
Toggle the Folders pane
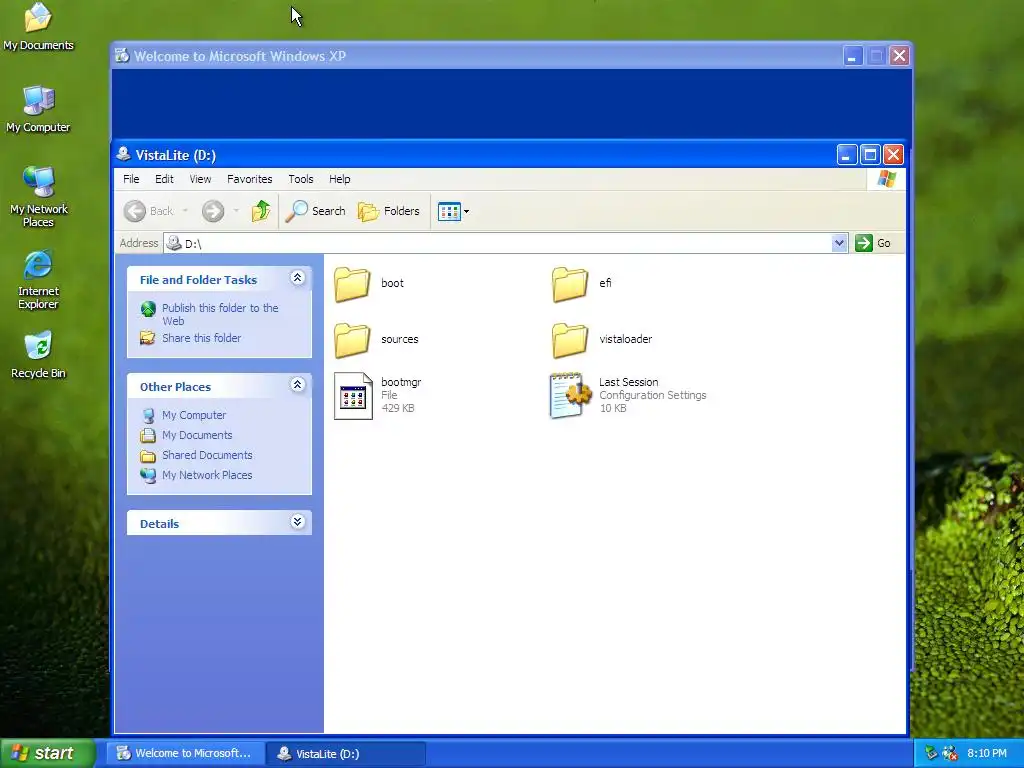pos(389,211)
